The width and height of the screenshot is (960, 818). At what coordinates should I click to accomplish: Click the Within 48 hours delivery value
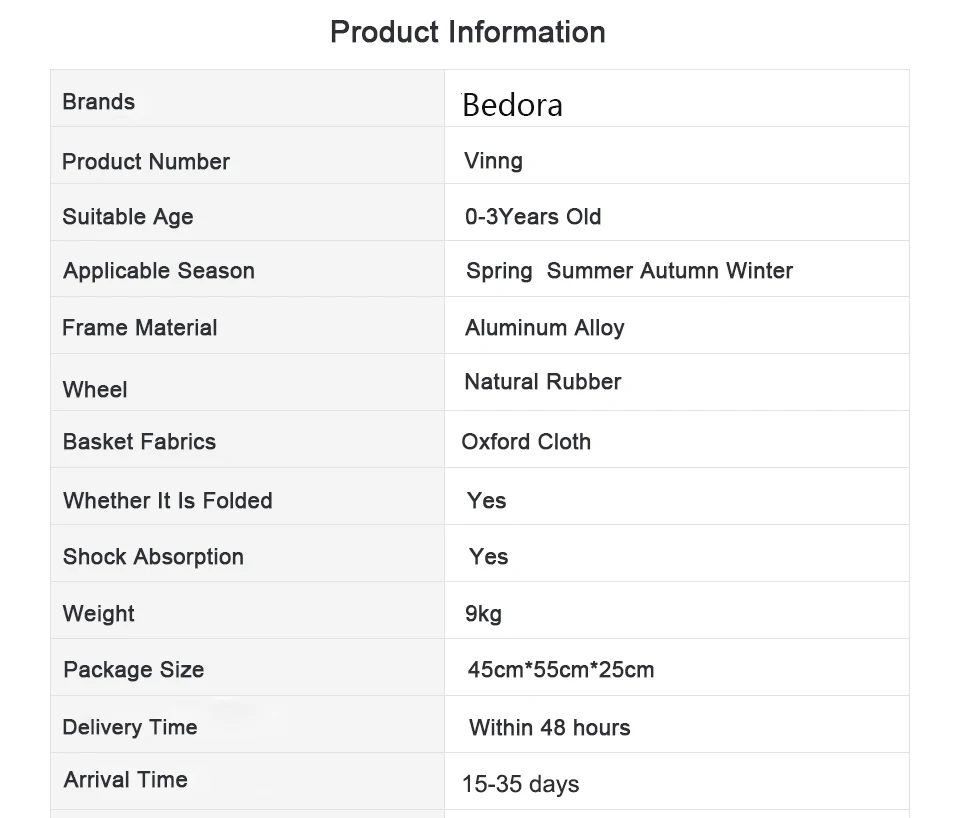pos(549,727)
